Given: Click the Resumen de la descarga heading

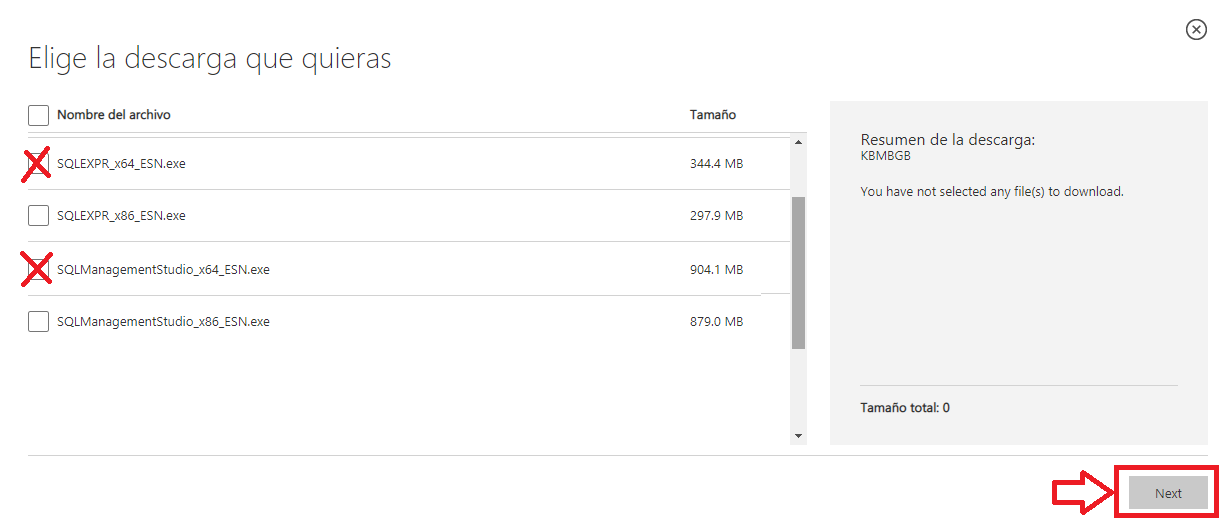Looking at the screenshot, I should coord(948,140).
